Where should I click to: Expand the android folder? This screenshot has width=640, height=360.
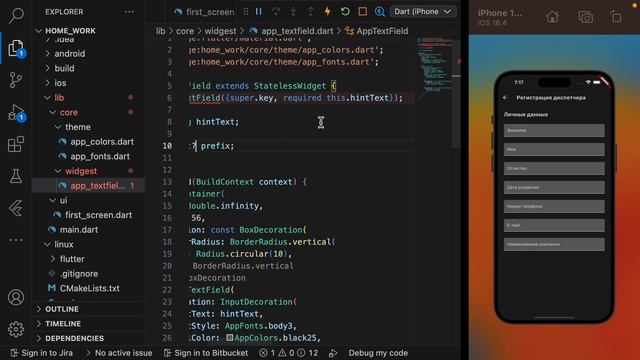[88, 53]
